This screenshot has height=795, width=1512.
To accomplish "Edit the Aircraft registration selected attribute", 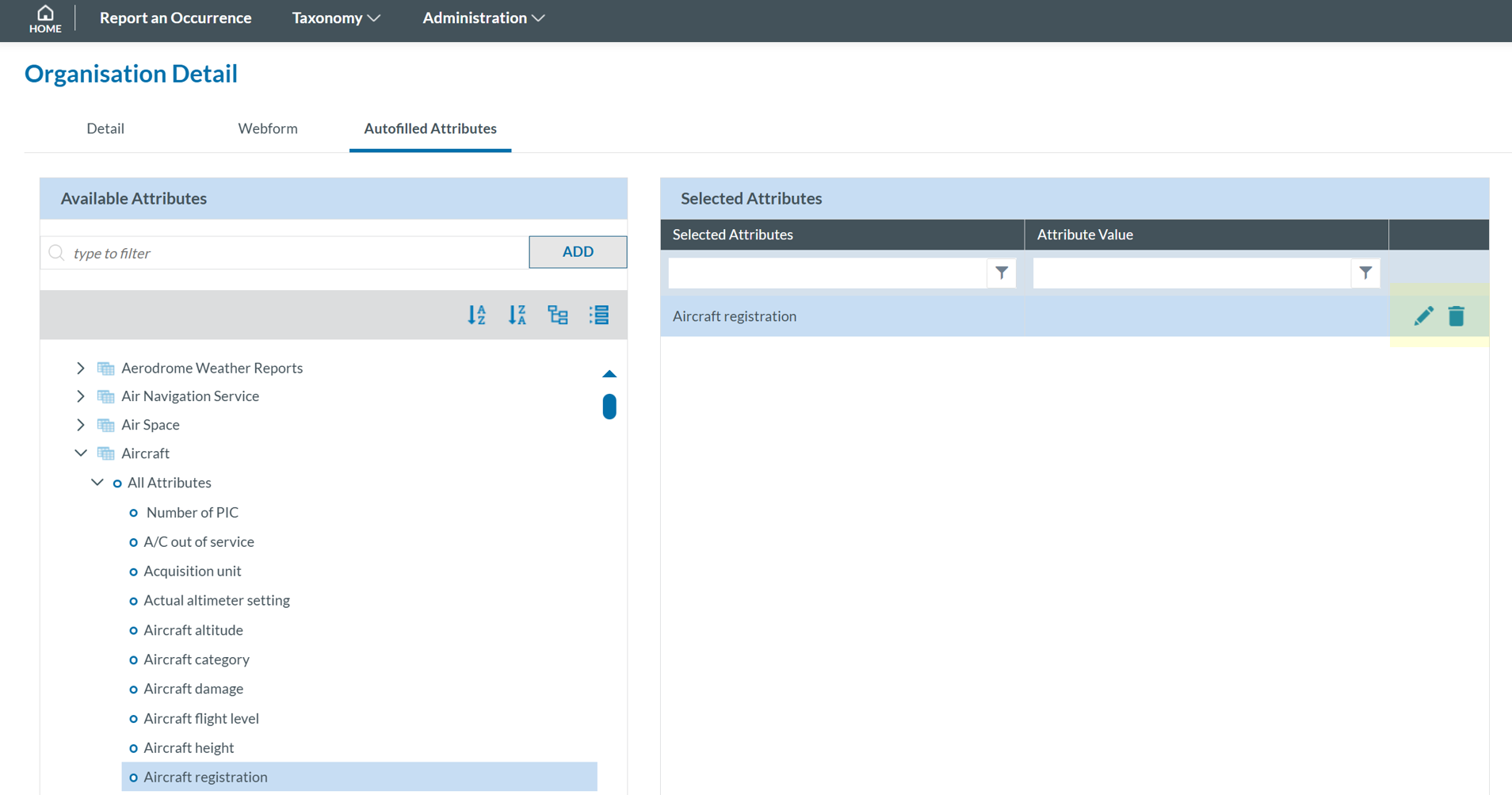I will [x=1423, y=316].
